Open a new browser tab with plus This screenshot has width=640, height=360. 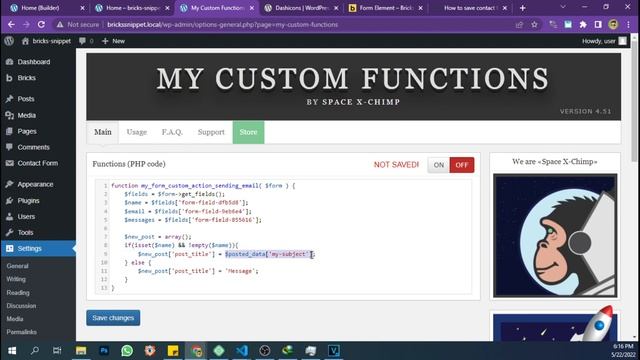[522, 8]
